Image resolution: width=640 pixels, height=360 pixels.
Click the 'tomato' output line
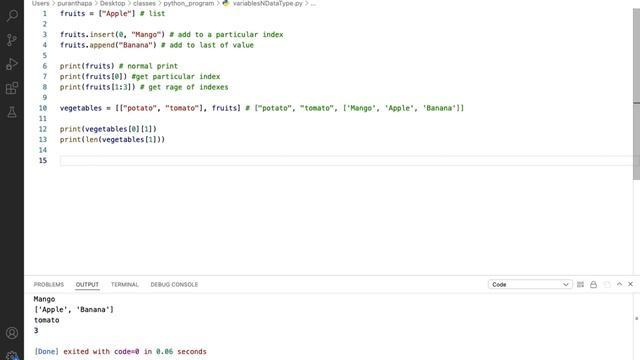pyautogui.click(x=47, y=320)
